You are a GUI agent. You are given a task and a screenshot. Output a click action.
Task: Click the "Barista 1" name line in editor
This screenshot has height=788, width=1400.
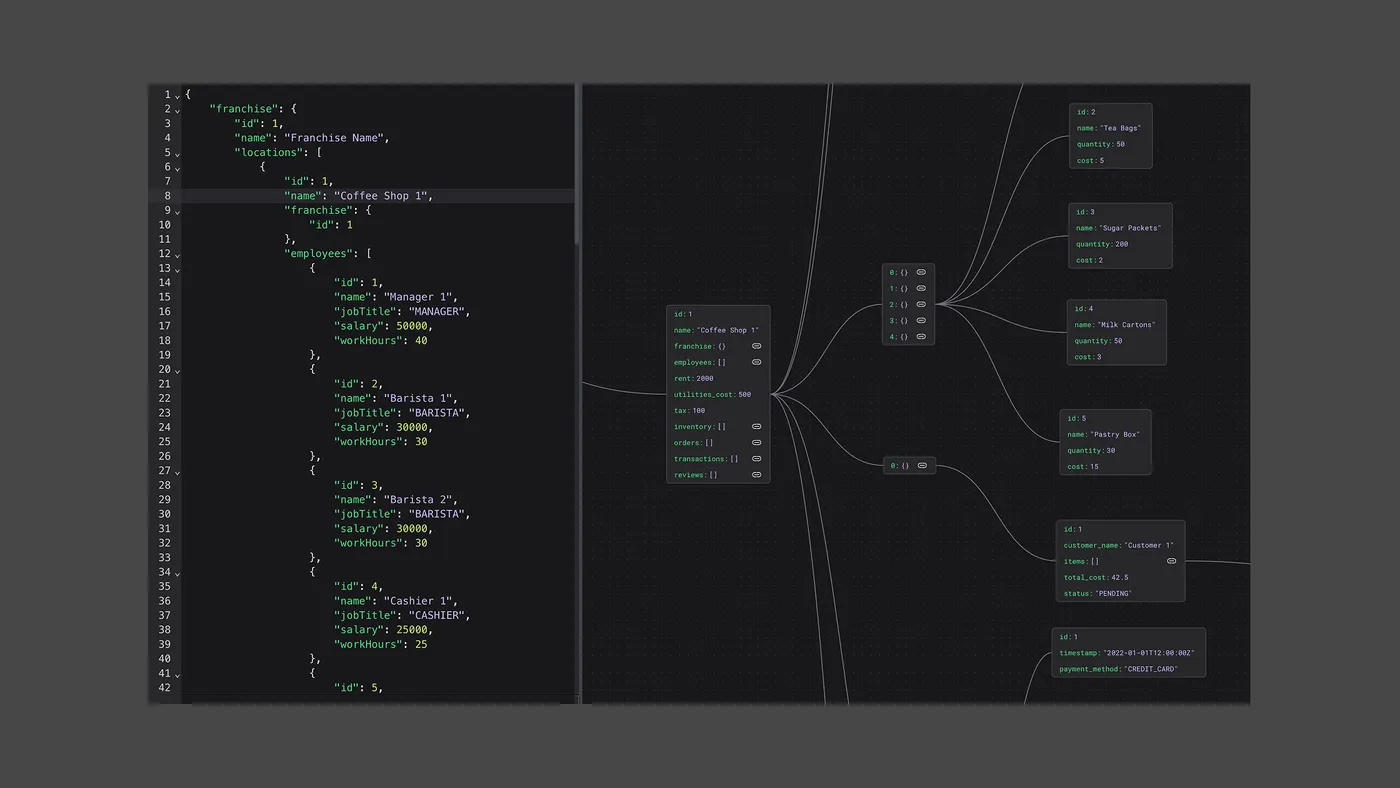click(x=396, y=399)
